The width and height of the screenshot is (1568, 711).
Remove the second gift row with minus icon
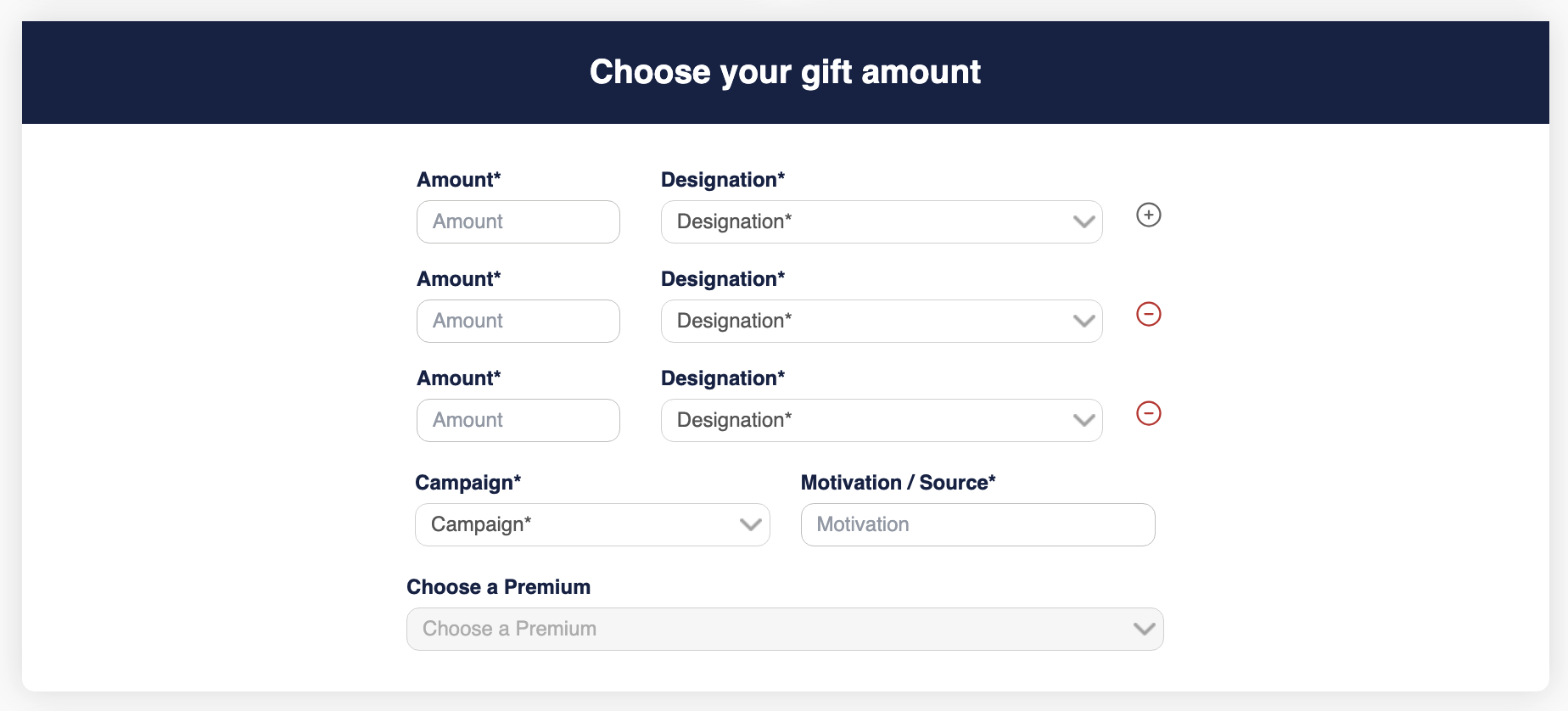1148,314
